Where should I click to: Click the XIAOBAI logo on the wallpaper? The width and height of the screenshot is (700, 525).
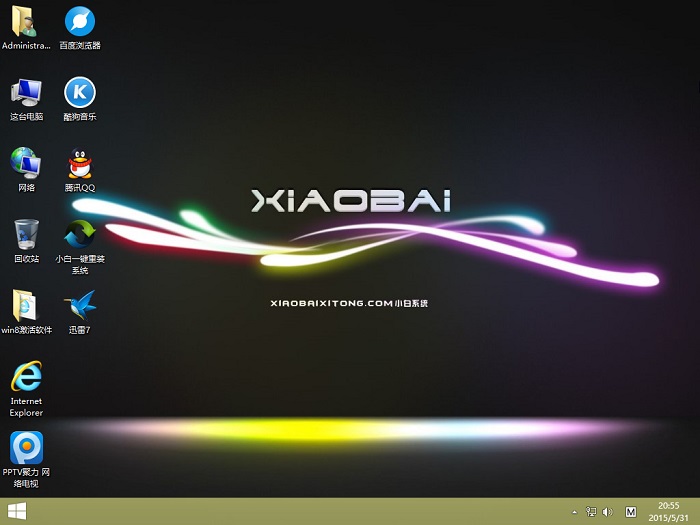(x=350, y=201)
